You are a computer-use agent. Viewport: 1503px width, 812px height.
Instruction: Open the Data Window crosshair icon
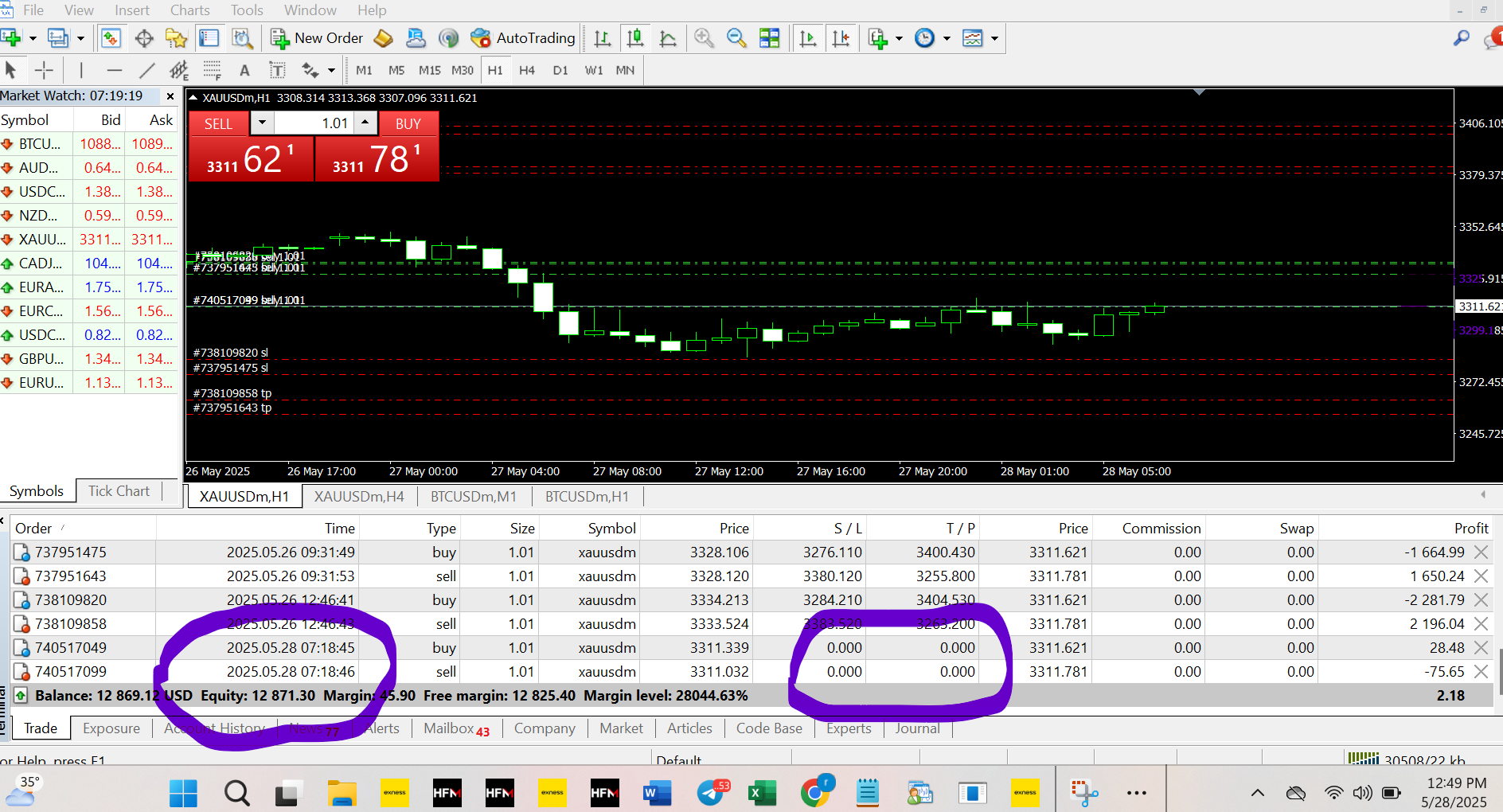[x=144, y=37]
